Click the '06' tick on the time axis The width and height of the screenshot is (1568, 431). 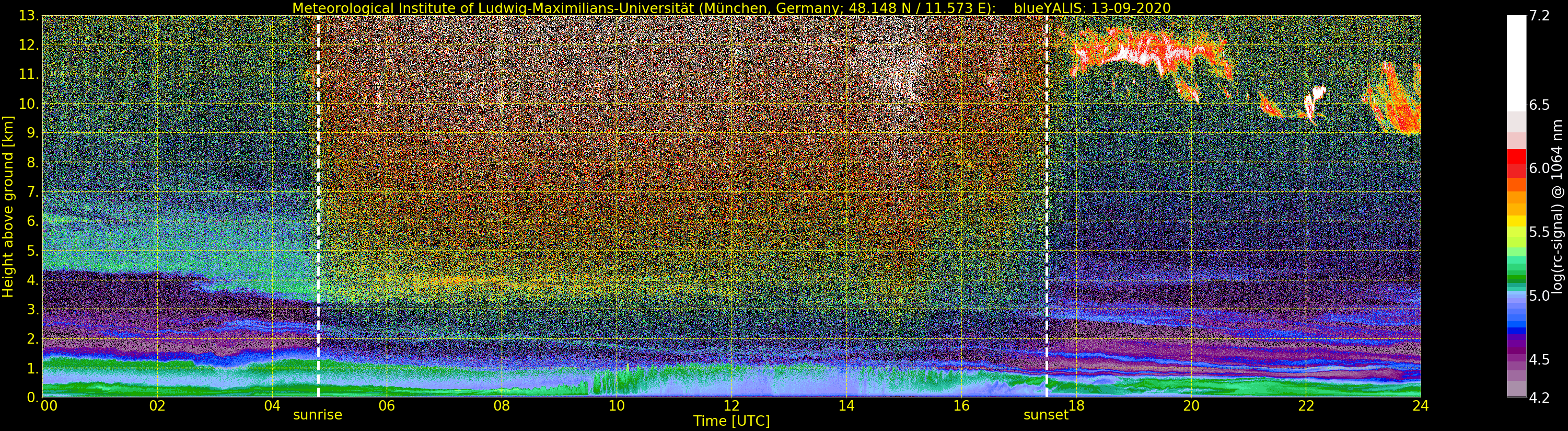tap(387, 405)
